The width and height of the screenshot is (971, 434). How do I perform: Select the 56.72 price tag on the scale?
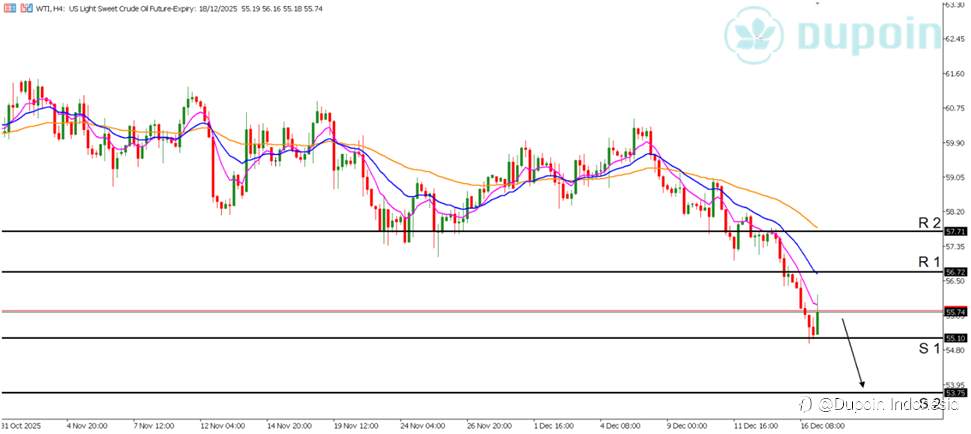954,272
